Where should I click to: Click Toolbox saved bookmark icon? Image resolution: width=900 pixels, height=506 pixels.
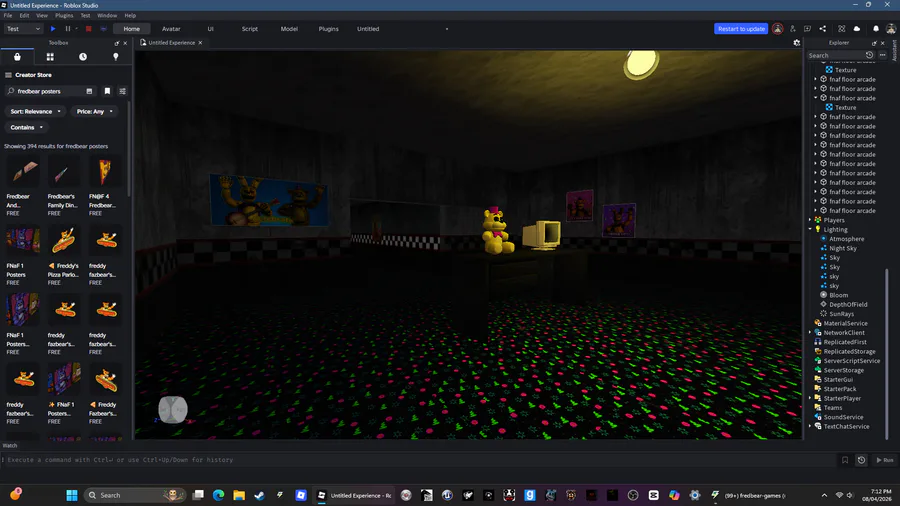[x=107, y=91]
